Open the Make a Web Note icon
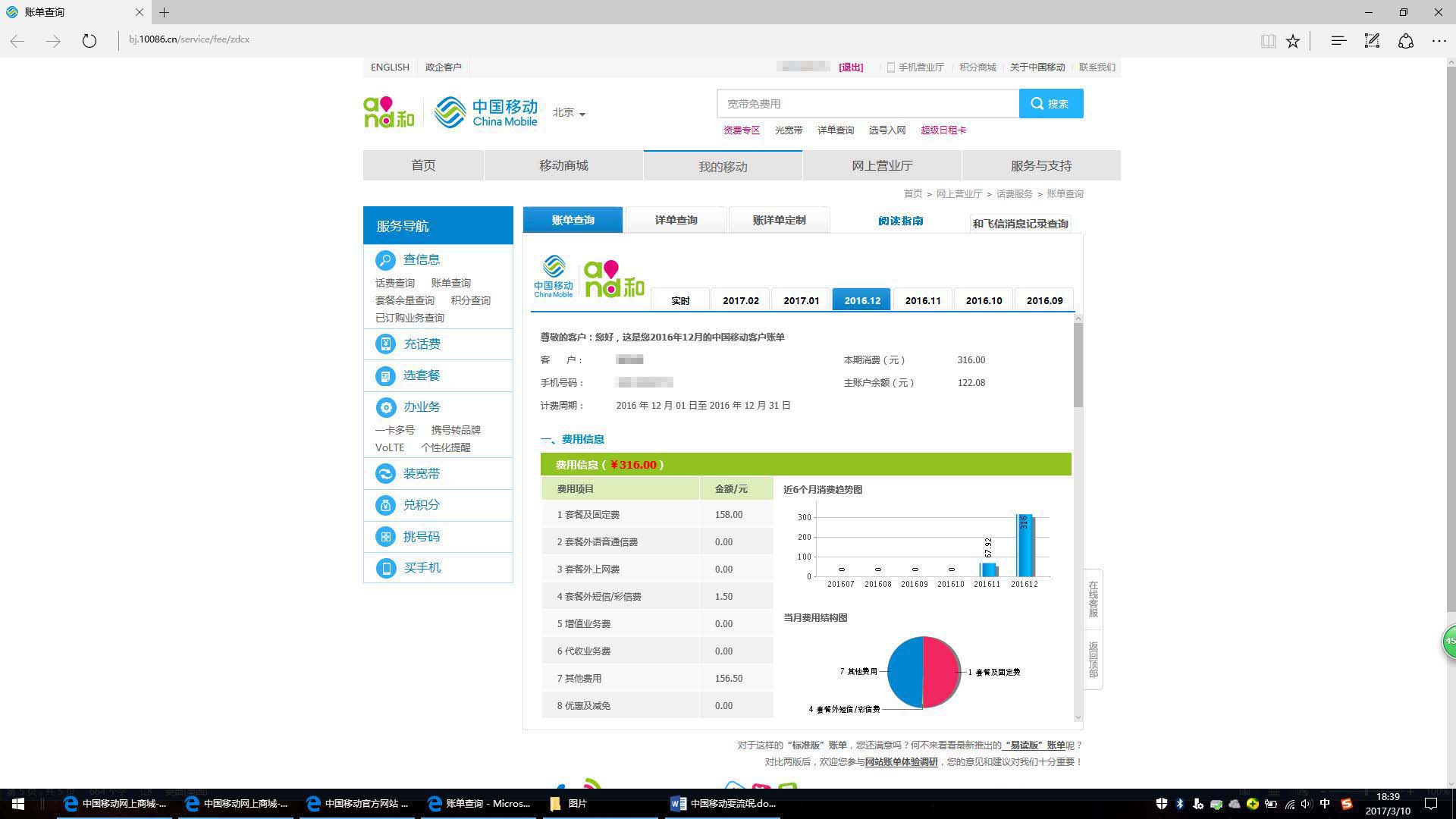Screen dimensions: 1456x819 (1372, 41)
